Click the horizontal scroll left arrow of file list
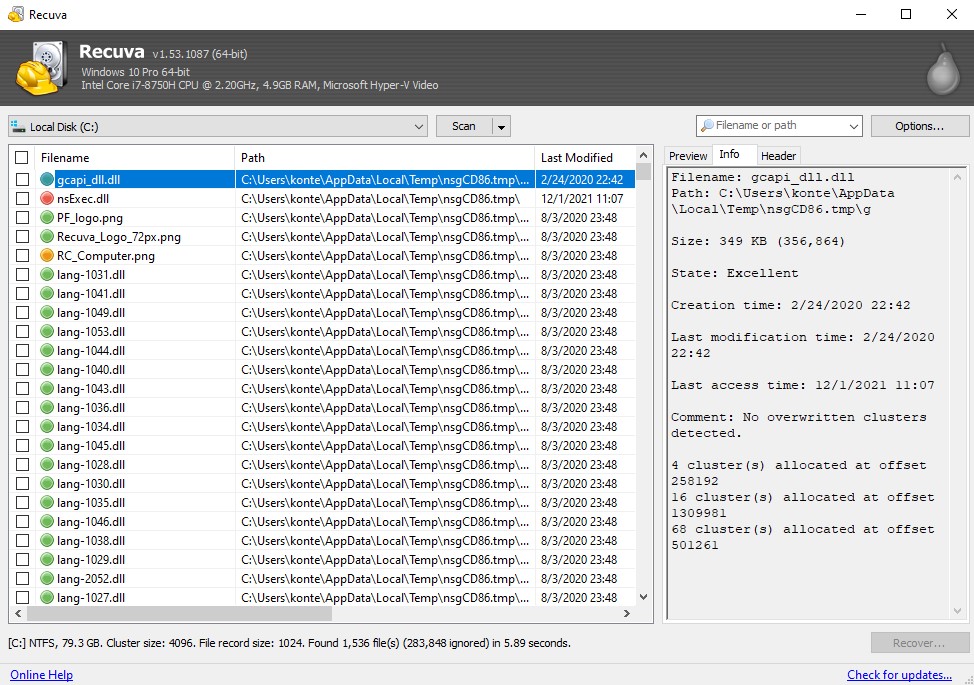Image resolution: width=974 pixels, height=685 pixels. (x=19, y=614)
